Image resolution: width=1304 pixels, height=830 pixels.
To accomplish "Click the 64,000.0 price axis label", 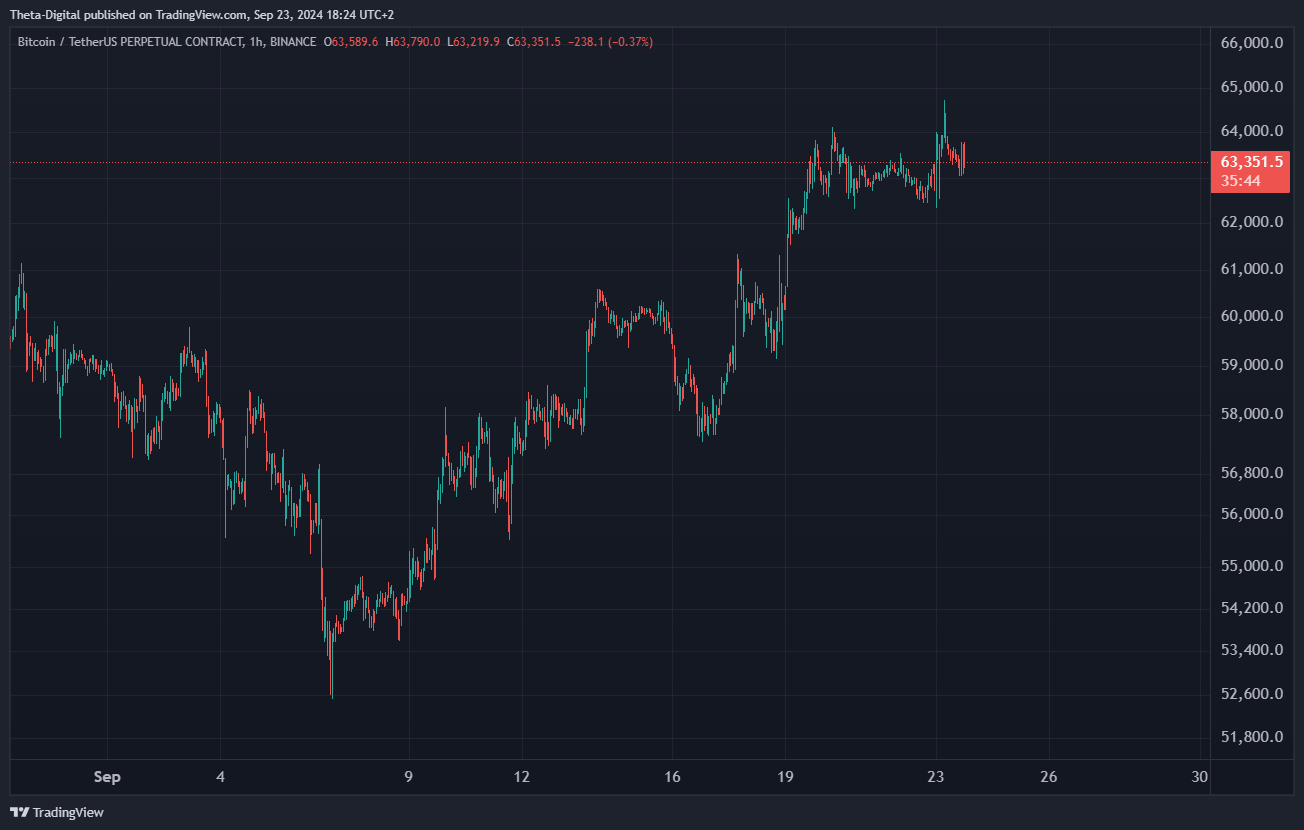I will coord(1252,131).
